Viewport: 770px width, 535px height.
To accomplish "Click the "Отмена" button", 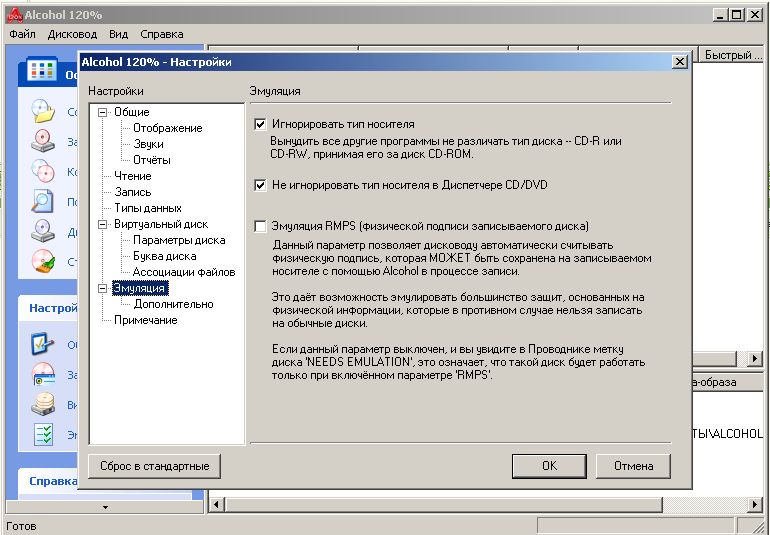I will point(633,466).
